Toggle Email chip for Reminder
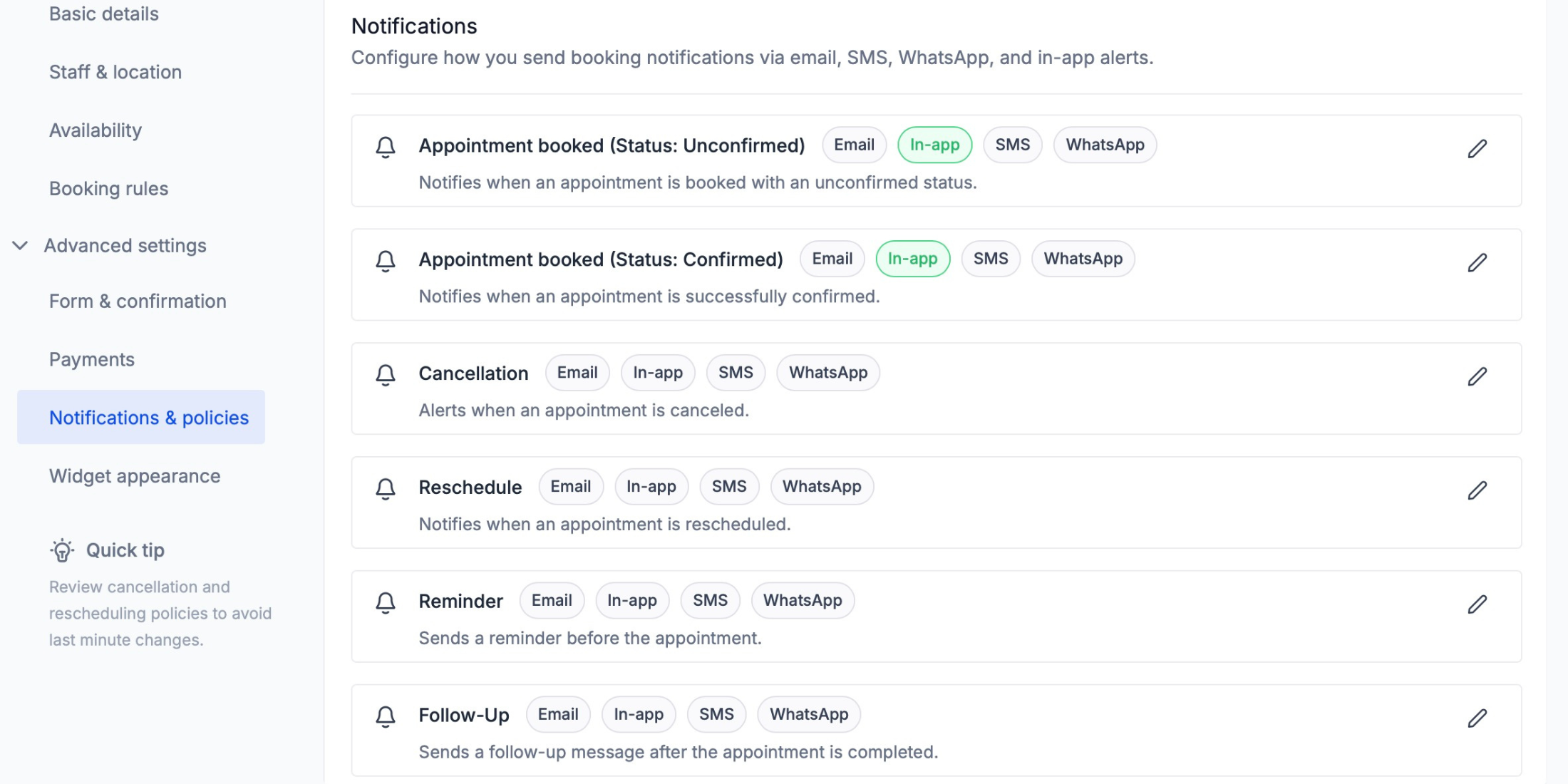The height and width of the screenshot is (784, 1568). coord(552,601)
